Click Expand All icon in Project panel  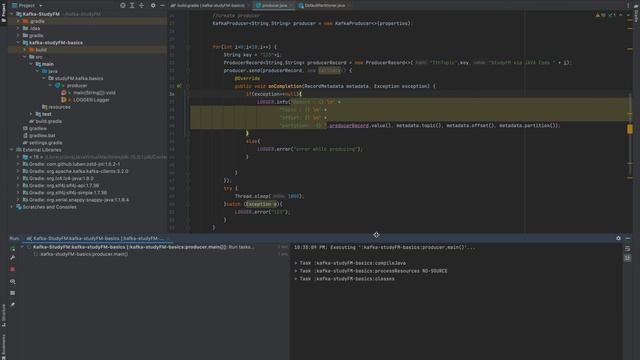tap(132, 5)
